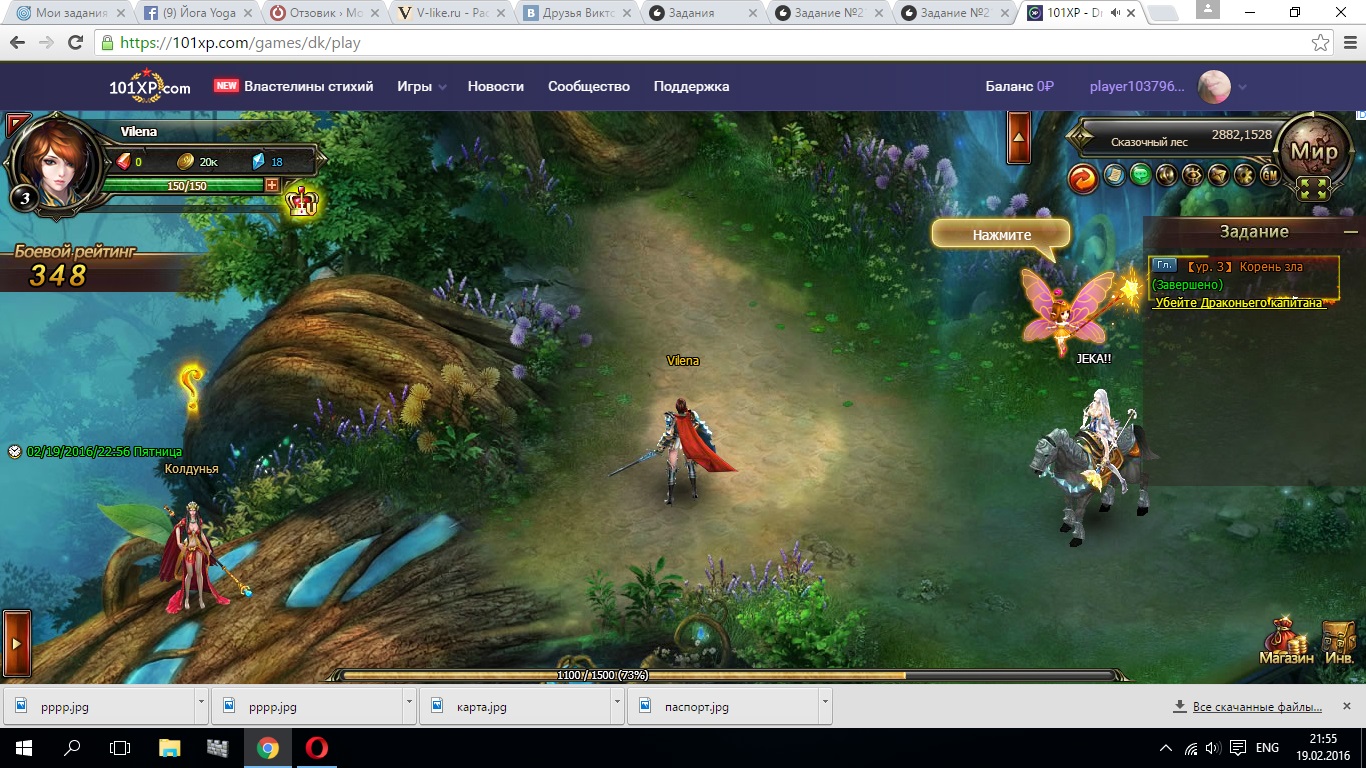Open the golden gear settings icon
Image resolution: width=1366 pixels, height=768 pixels.
pyautogui.click(x=1244, y=175)
